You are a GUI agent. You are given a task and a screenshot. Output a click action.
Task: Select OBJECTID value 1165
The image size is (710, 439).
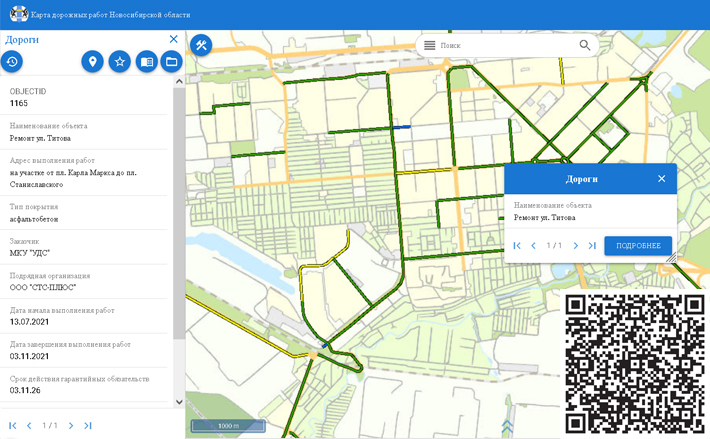click(x=19, y=103)
